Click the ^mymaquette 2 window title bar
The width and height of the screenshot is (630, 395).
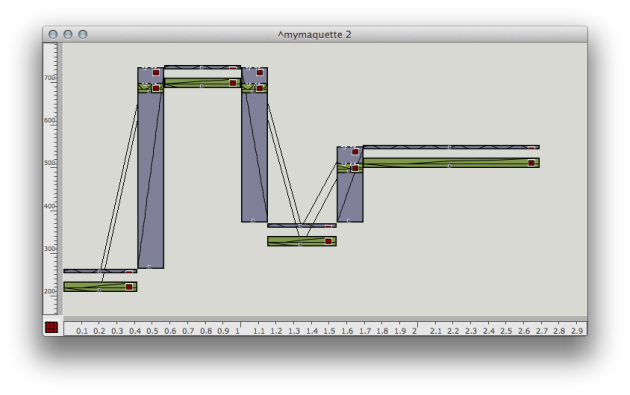point(315,35)
